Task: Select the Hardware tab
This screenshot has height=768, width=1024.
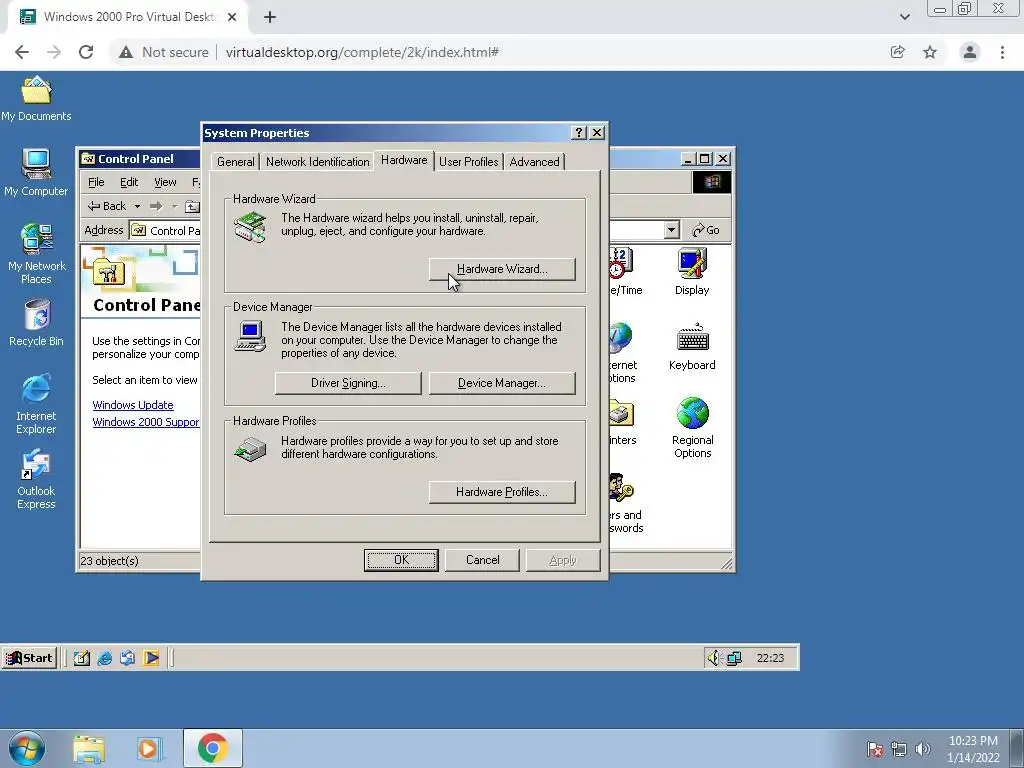Action: pos(404,160)
